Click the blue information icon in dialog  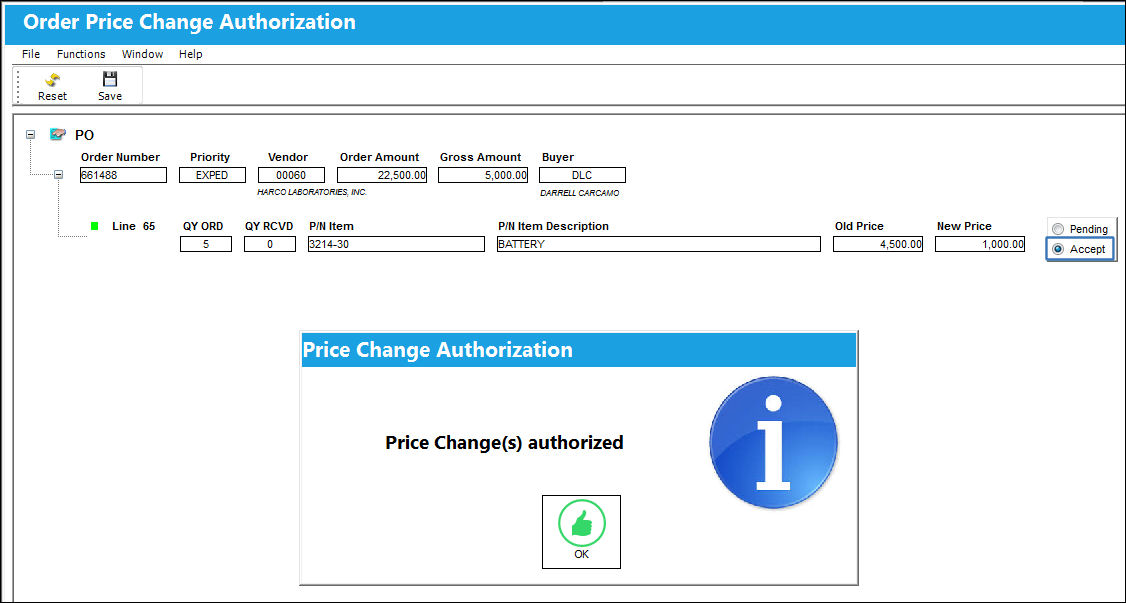tap(773, 441)
